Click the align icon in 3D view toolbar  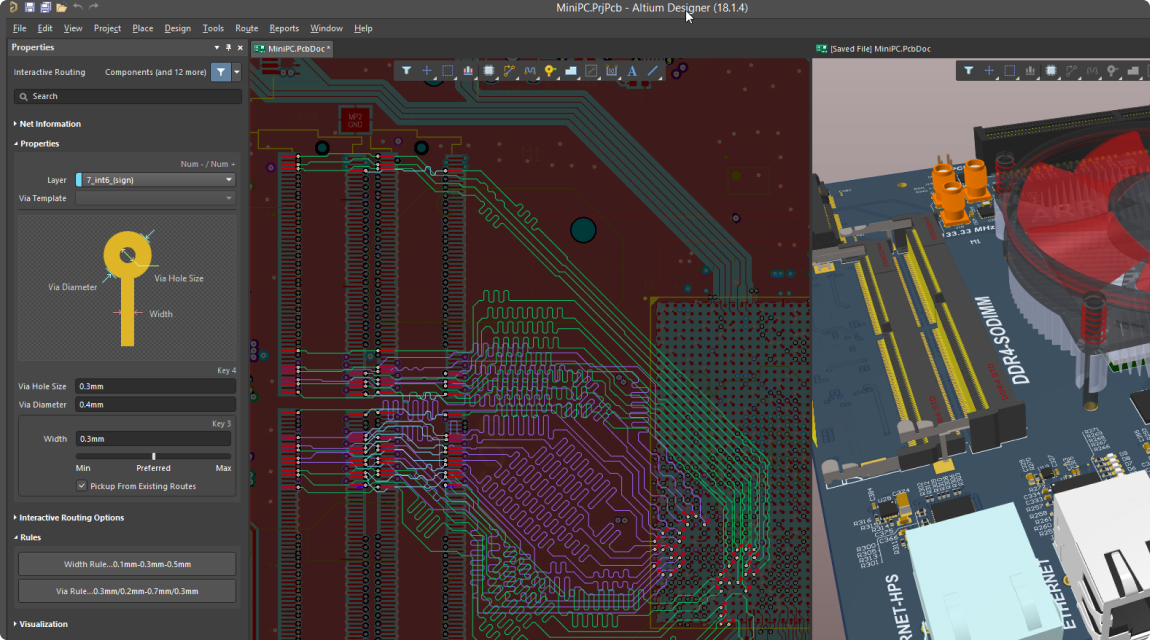coord(1030,70)
